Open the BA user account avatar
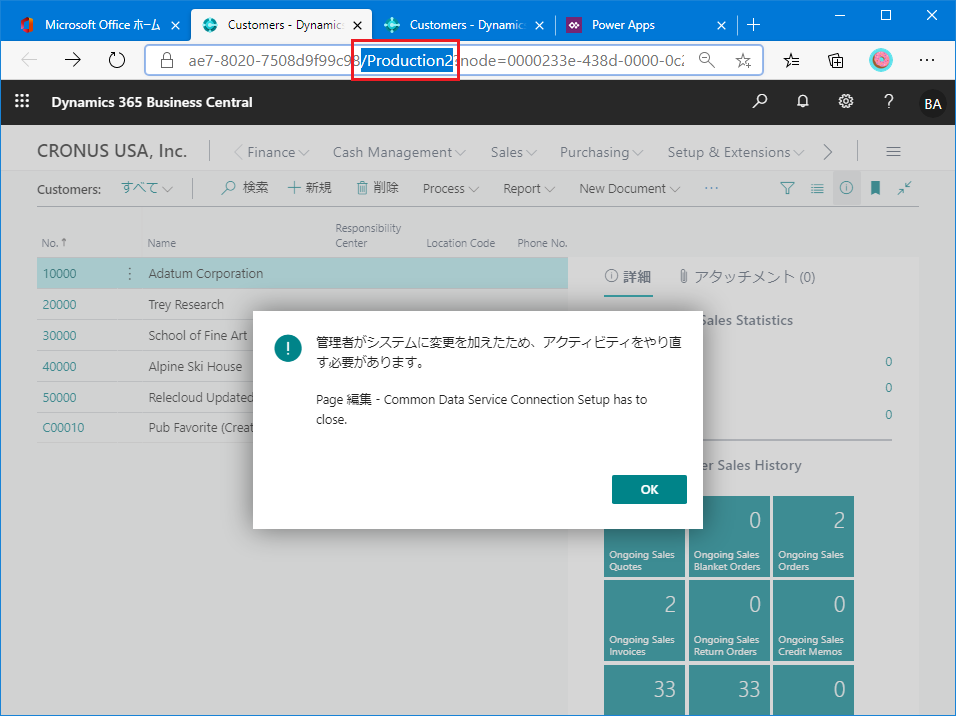The height and width of the screenshot is (716, 956). click(x=932, y=104)
